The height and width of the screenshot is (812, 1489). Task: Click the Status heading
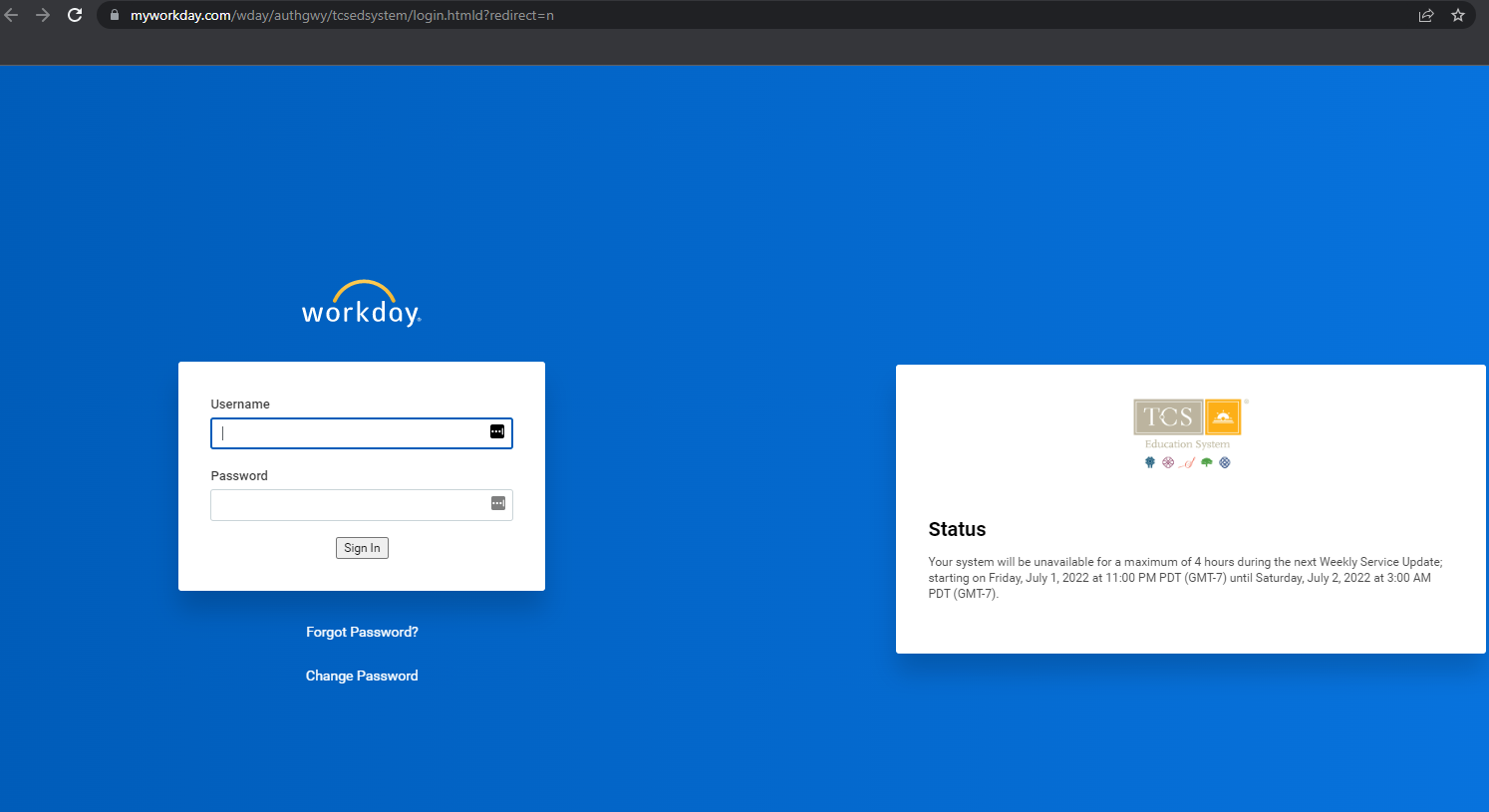(x=957, y=529)
